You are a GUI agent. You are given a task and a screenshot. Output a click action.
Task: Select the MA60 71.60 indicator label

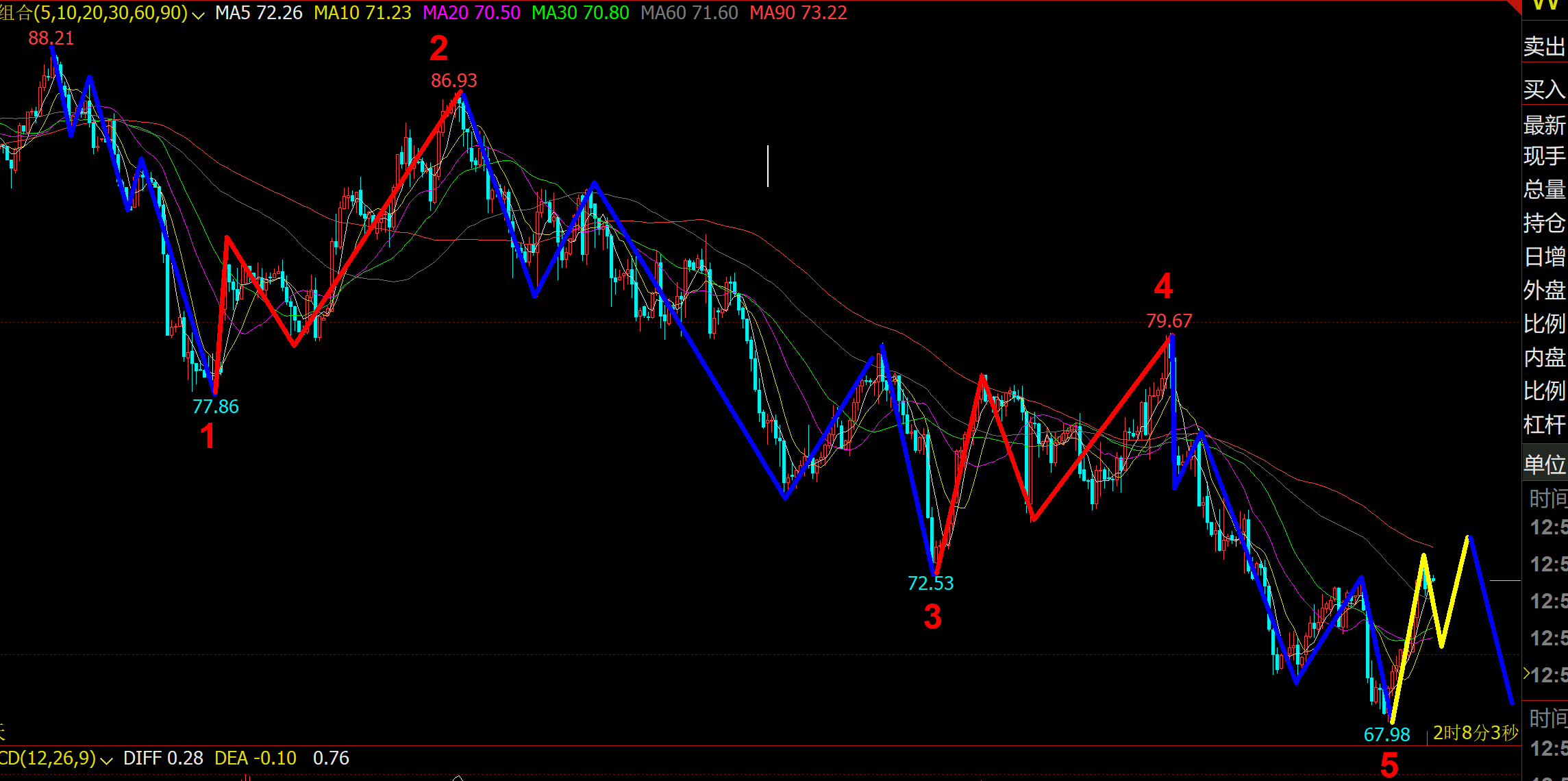[689, 13]
